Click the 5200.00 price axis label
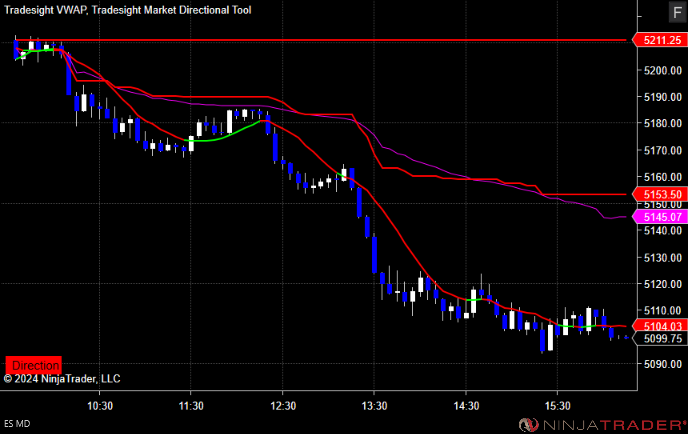Viewport: 688px width, 434px height. [x=663, y=70]
